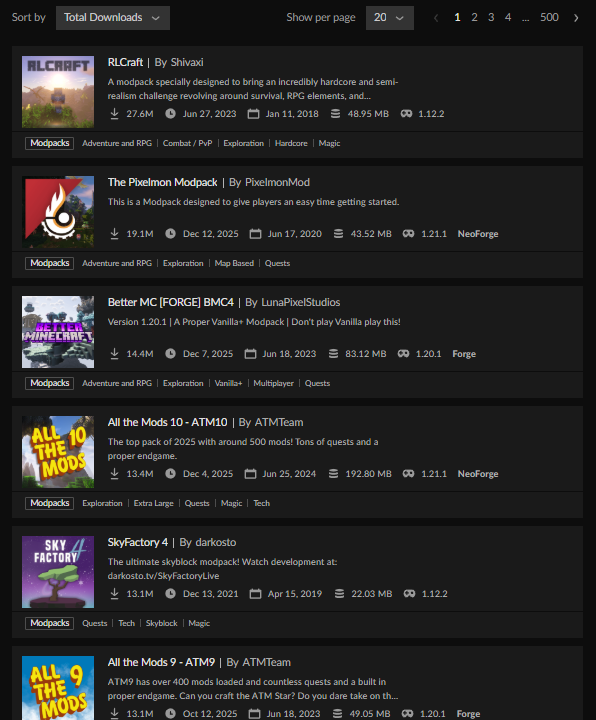The height and width of the screenshot is (720, 596).
Task: Open the All the Mods 10 thumbnail
Action: [x=58, y=452]
